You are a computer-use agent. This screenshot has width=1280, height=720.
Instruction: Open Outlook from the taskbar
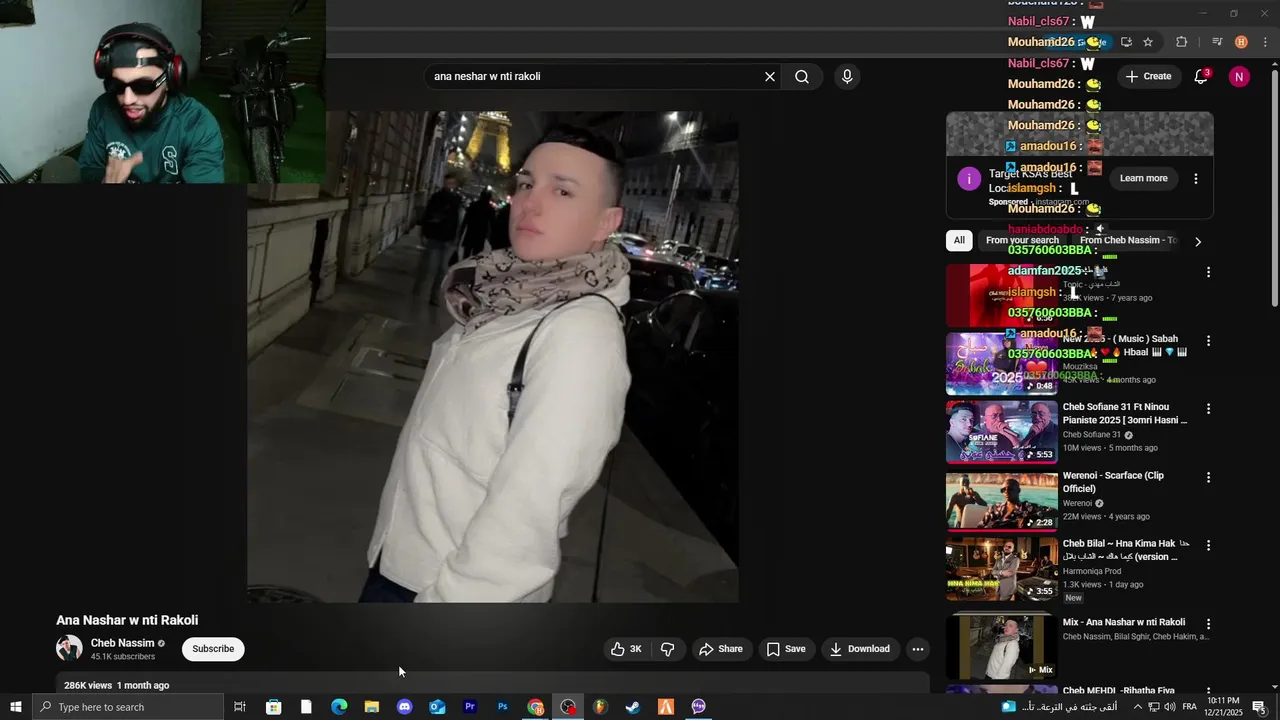[437, 707]
